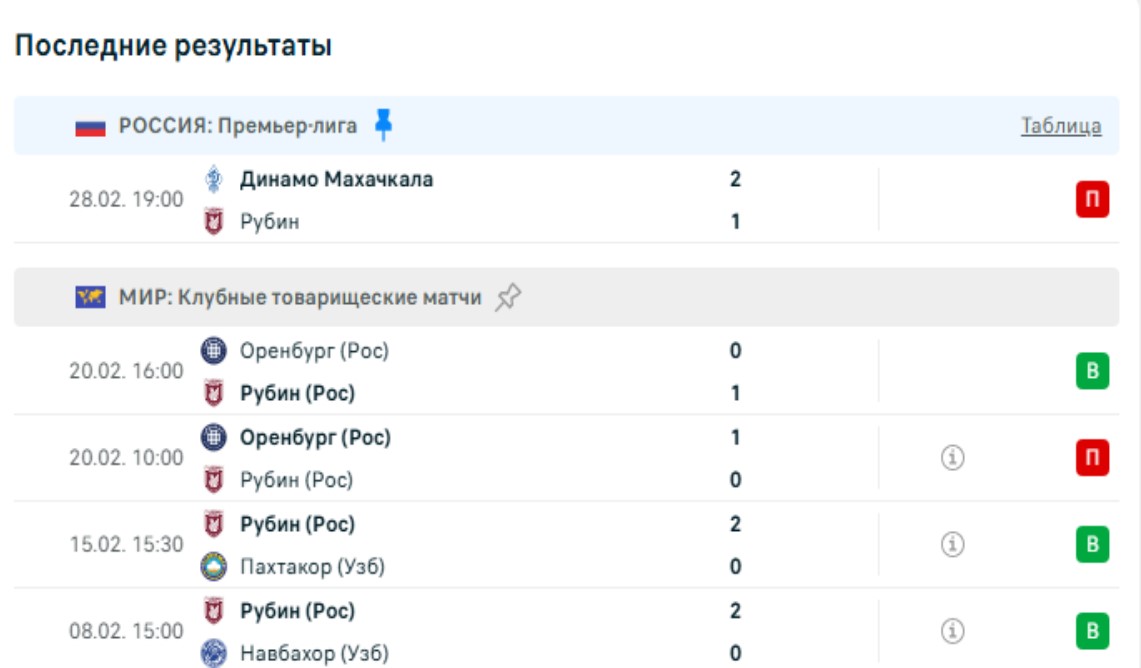Click Навбахор club logo
This screenshot has width=1141, height=668.
click(x=214, y=654)
